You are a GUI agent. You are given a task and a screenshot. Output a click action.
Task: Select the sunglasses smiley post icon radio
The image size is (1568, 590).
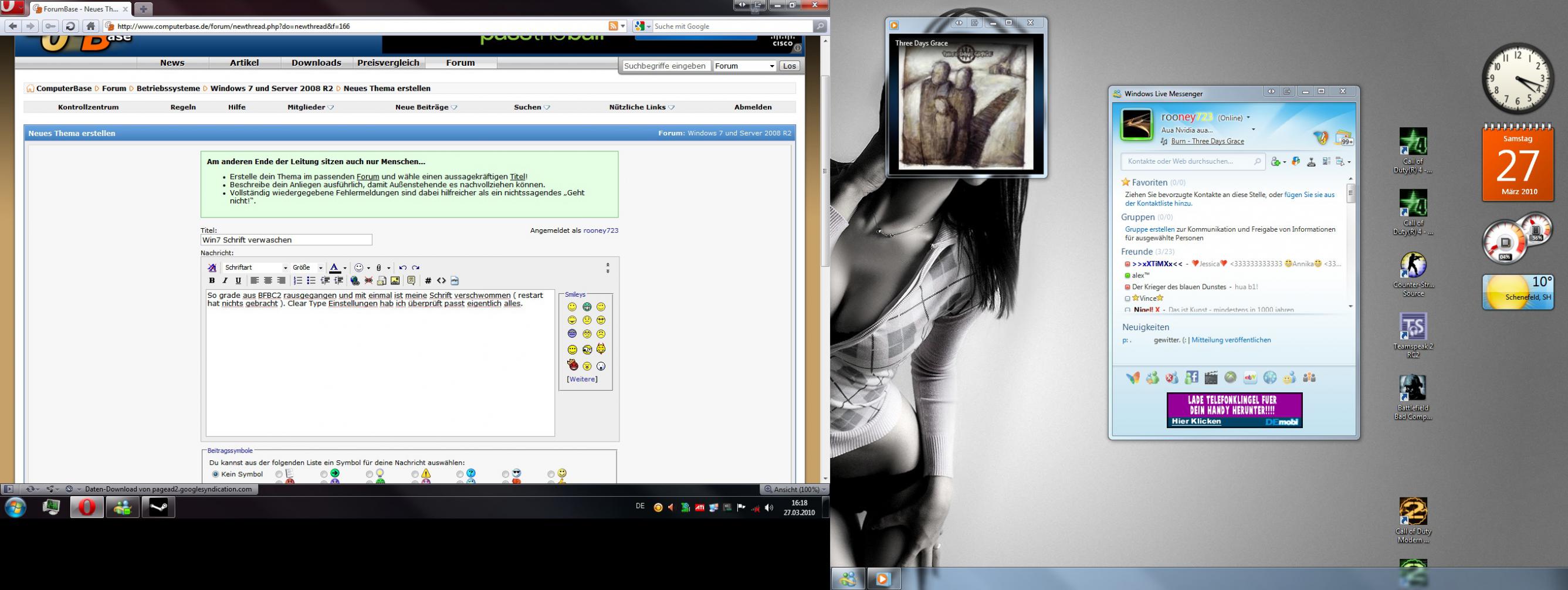[506, 474]
